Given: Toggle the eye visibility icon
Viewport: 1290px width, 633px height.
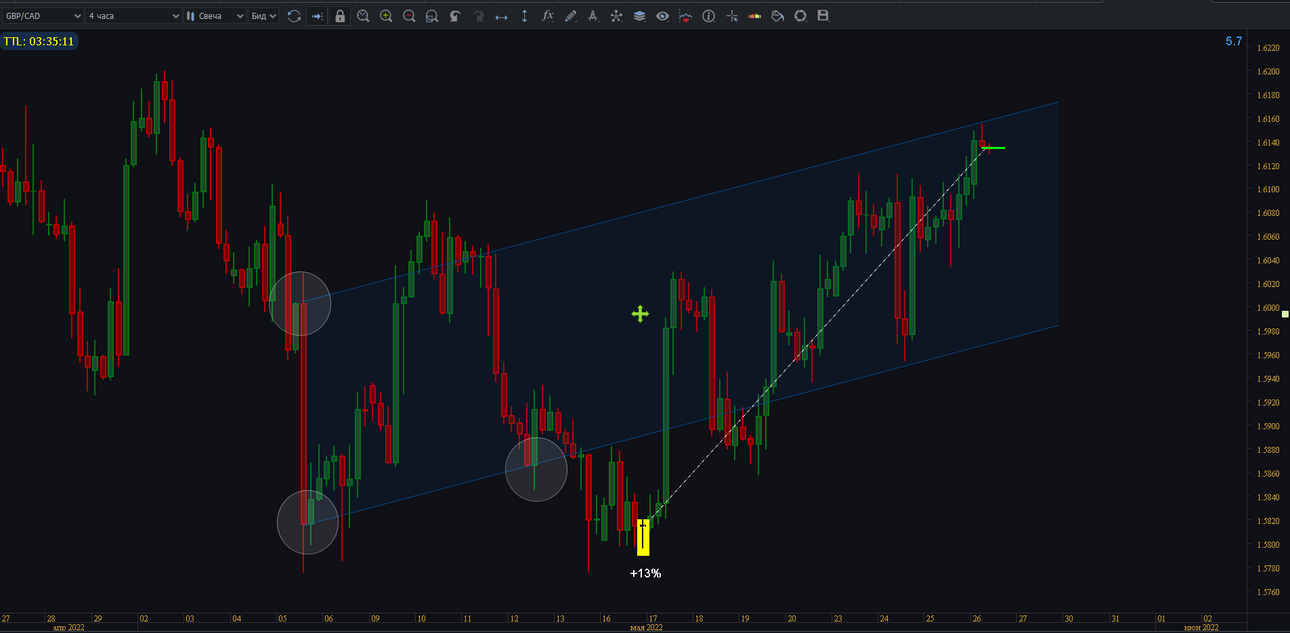Looking at the screenshot, I should pos(662,16).
